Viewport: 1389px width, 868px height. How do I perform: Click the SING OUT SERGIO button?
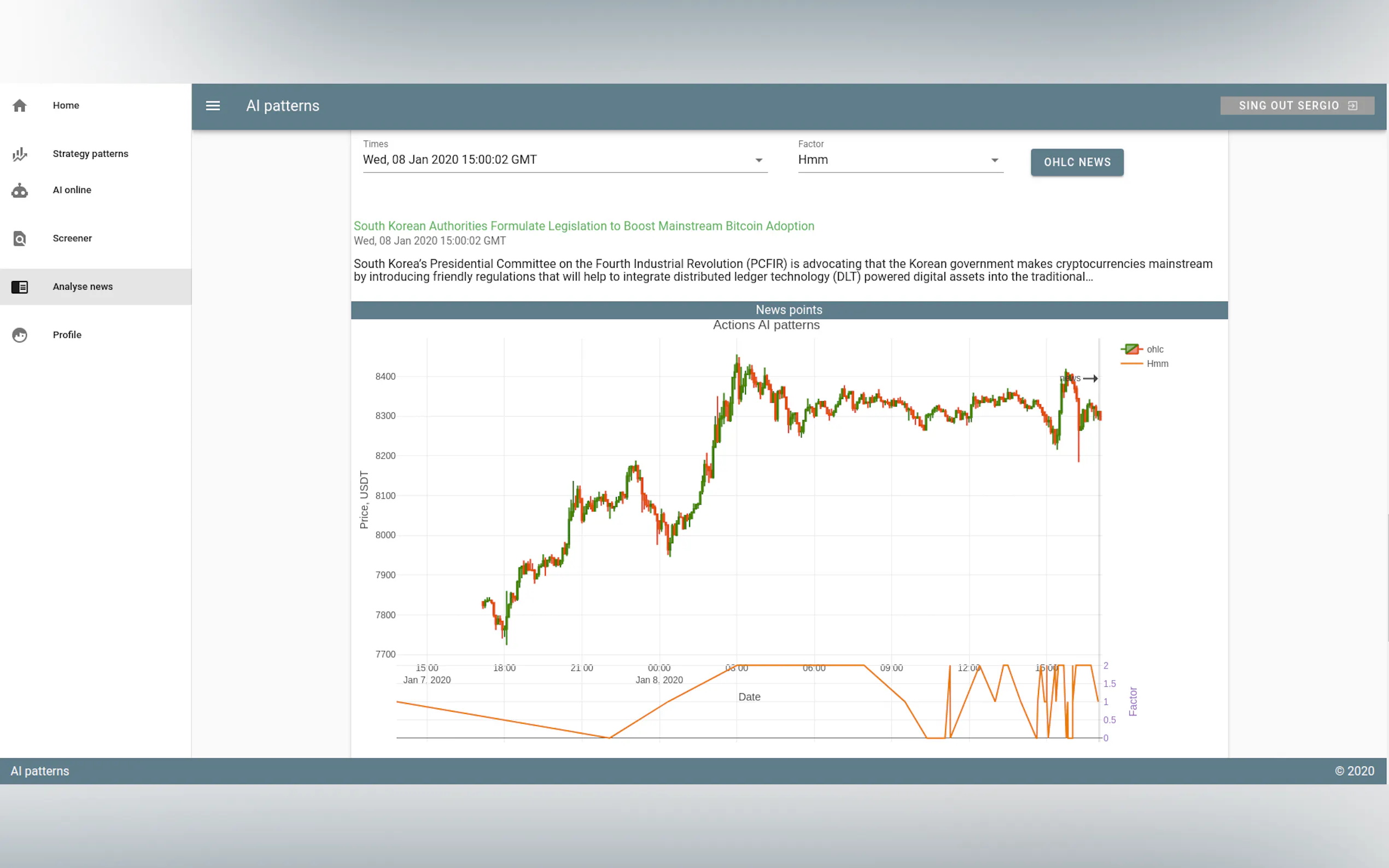coord(1288,105)
